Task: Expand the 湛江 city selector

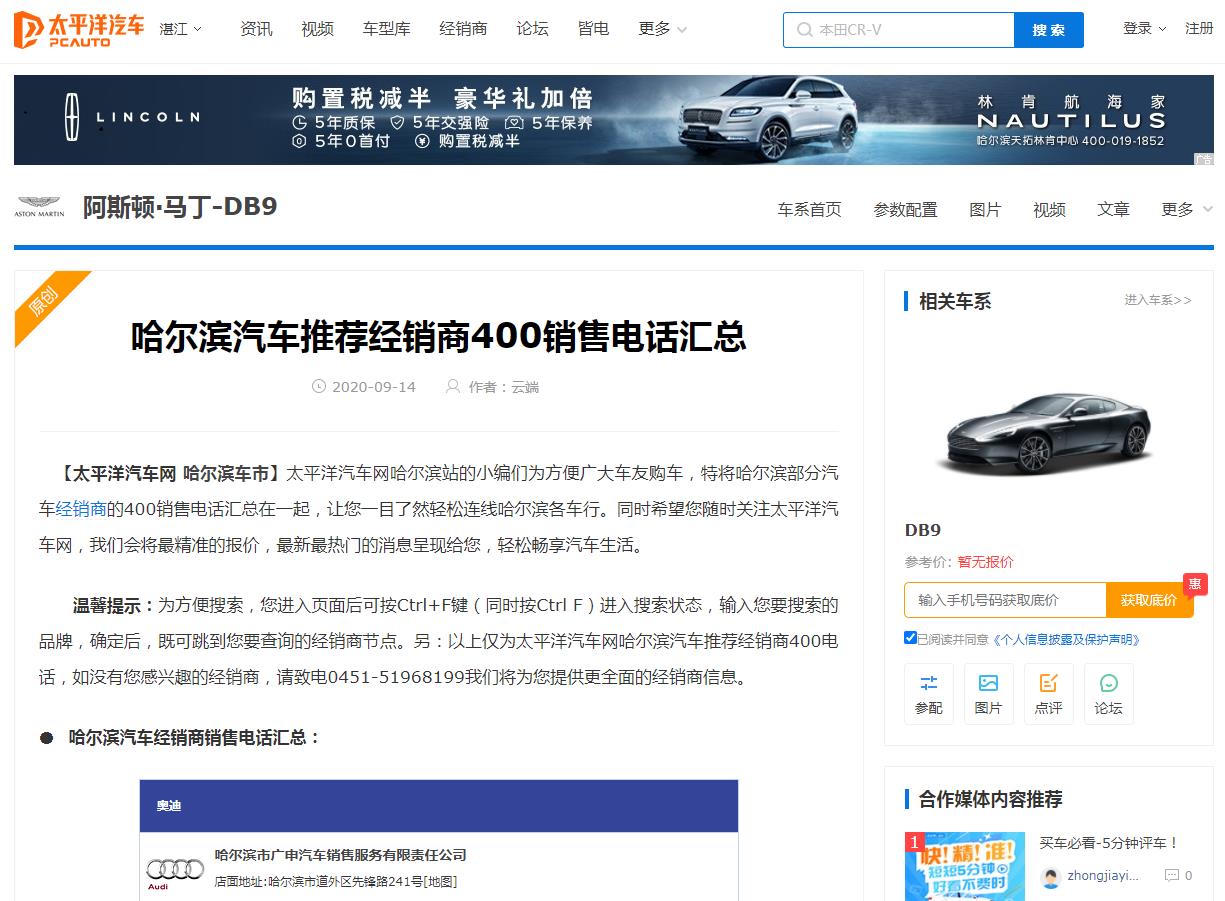Action: 181,29
